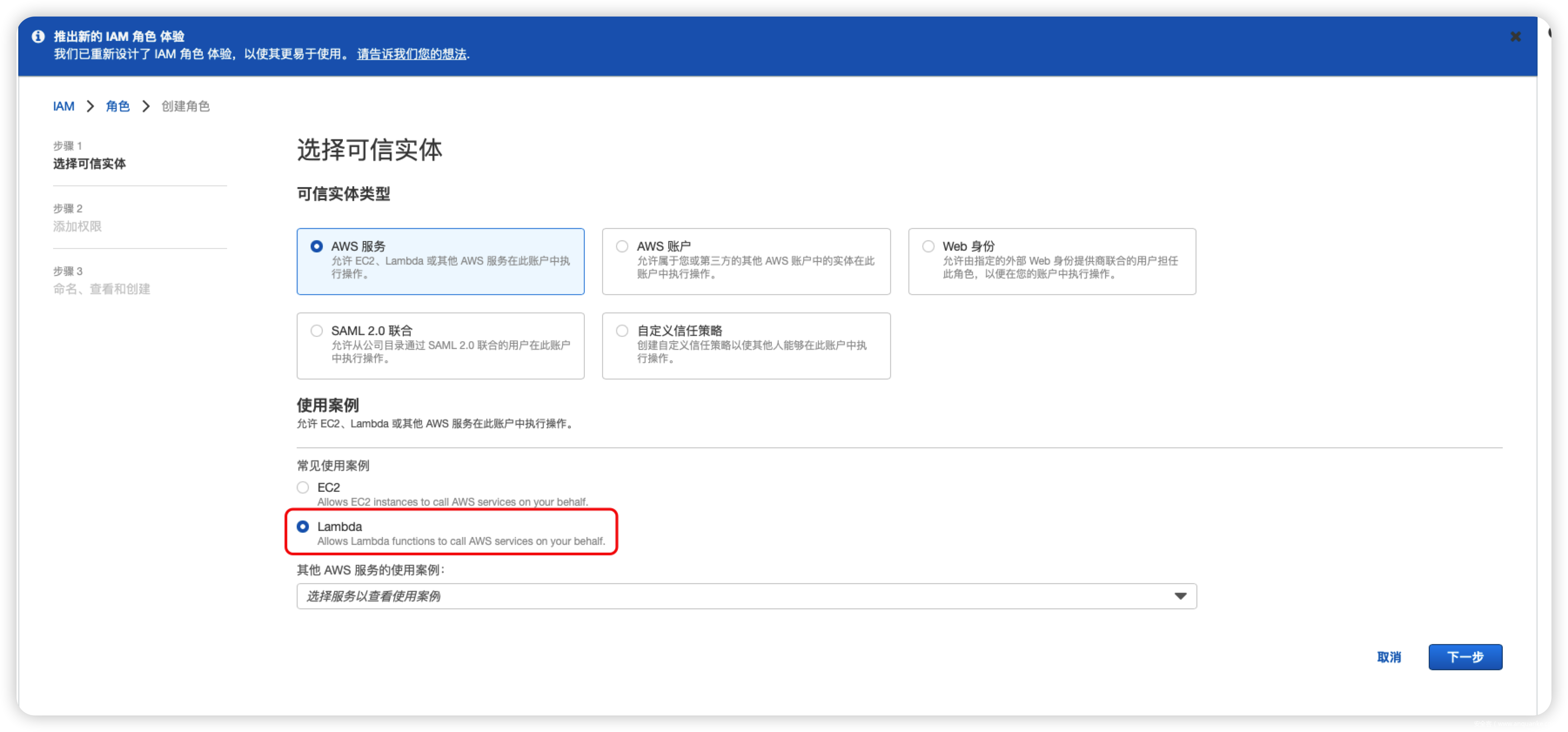Click the info icon in blue banner
Image resolution: width=1568 pixels, height=732 pixels.
point(38,37)
